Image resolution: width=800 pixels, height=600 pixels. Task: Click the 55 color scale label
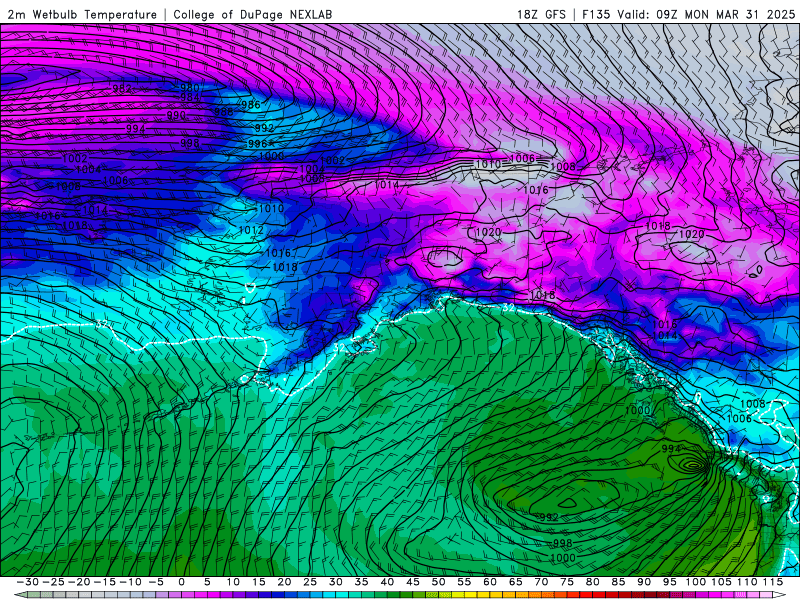point(464,582)
